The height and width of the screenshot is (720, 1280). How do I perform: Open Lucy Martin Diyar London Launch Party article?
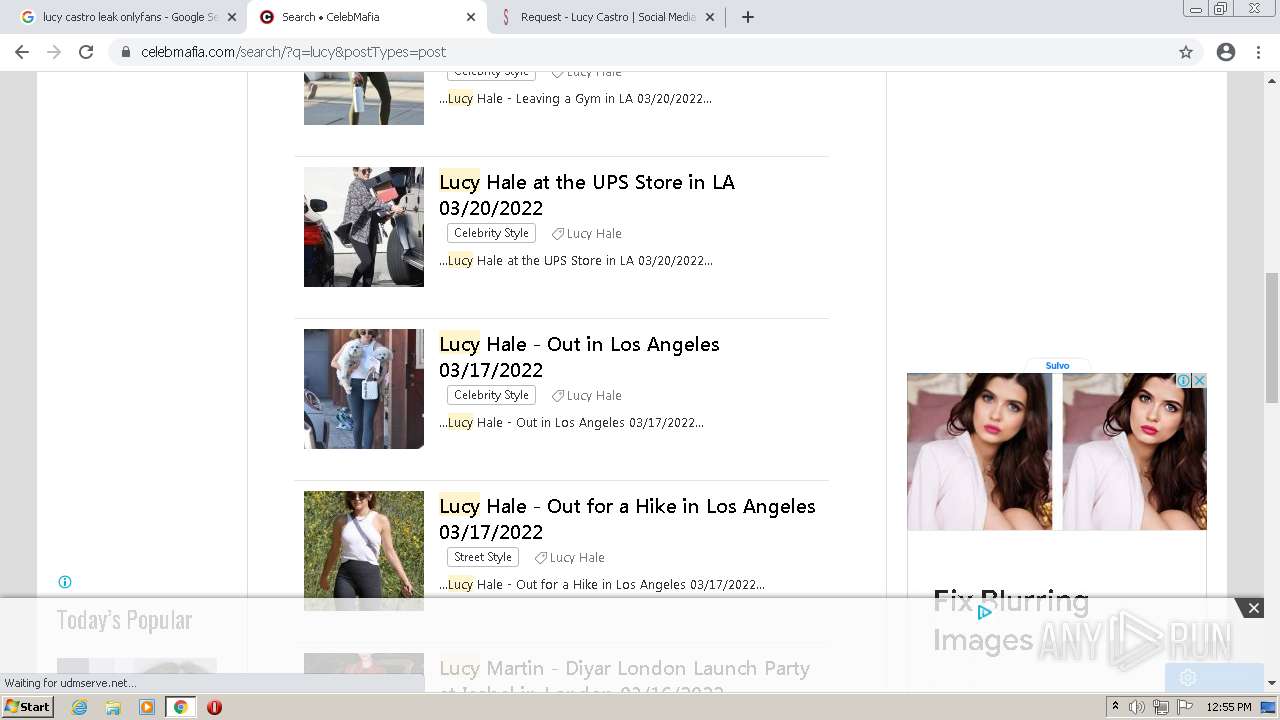coord(624,678)
